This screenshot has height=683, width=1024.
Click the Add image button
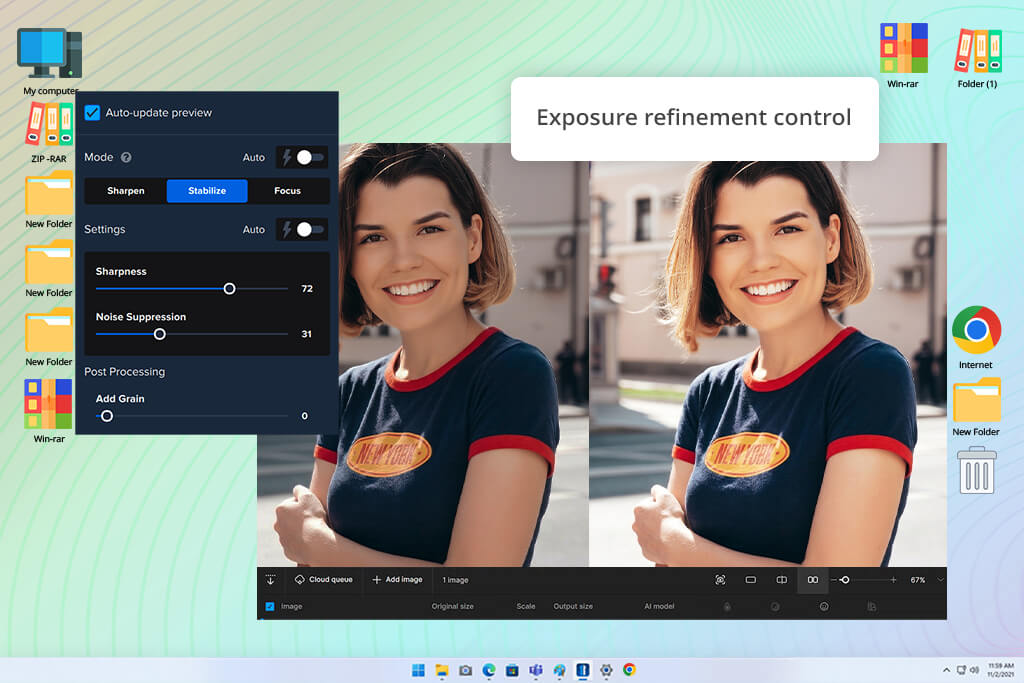point(397,580)
